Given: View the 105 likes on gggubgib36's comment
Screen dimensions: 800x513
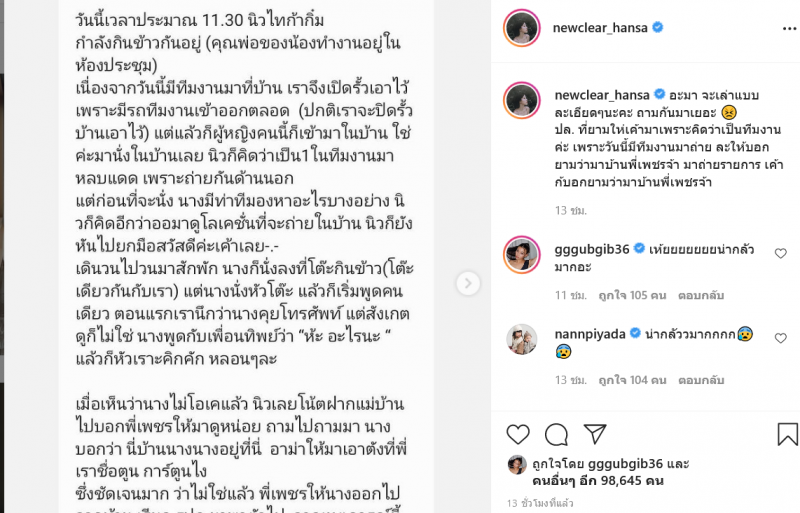Looking at the screenshot, I should [x=632, y=295].
